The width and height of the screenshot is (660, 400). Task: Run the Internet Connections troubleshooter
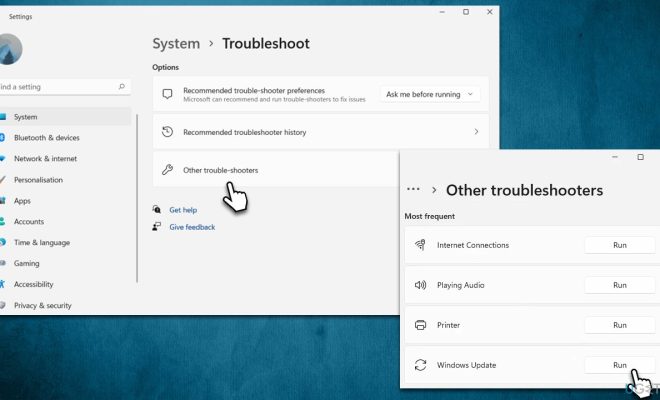click(x=620, y=245)
